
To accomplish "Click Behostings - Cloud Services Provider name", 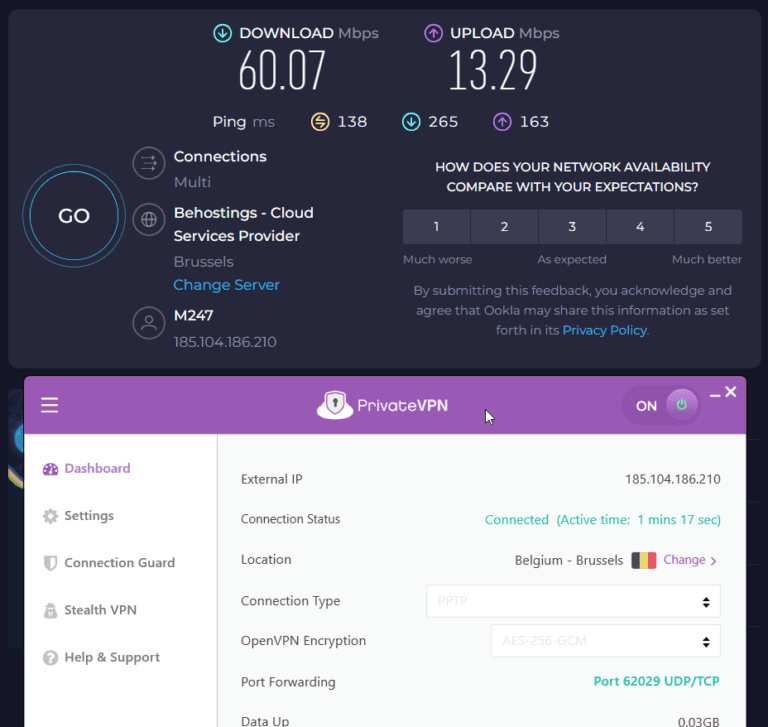I will click(243, 224).
